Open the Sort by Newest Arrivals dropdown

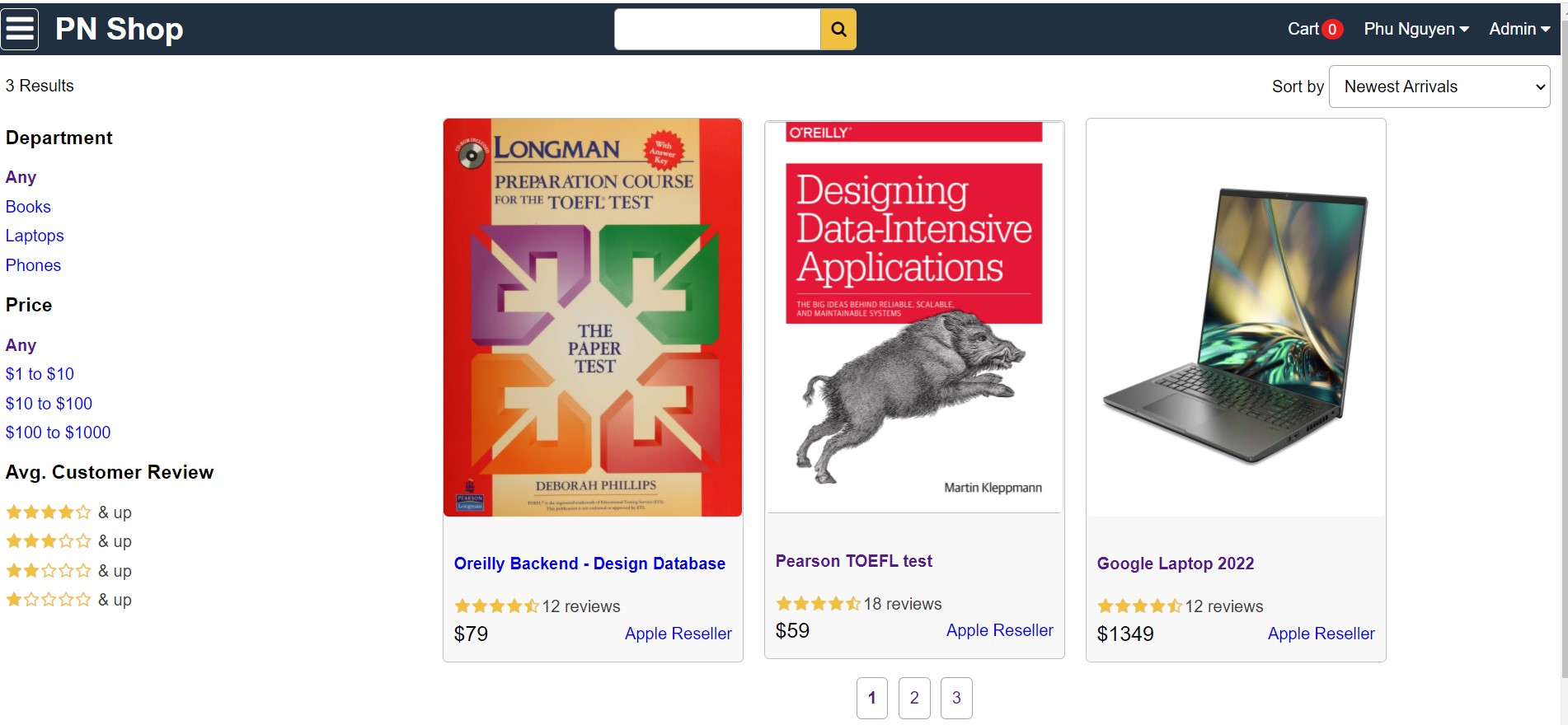point(1439,87)
